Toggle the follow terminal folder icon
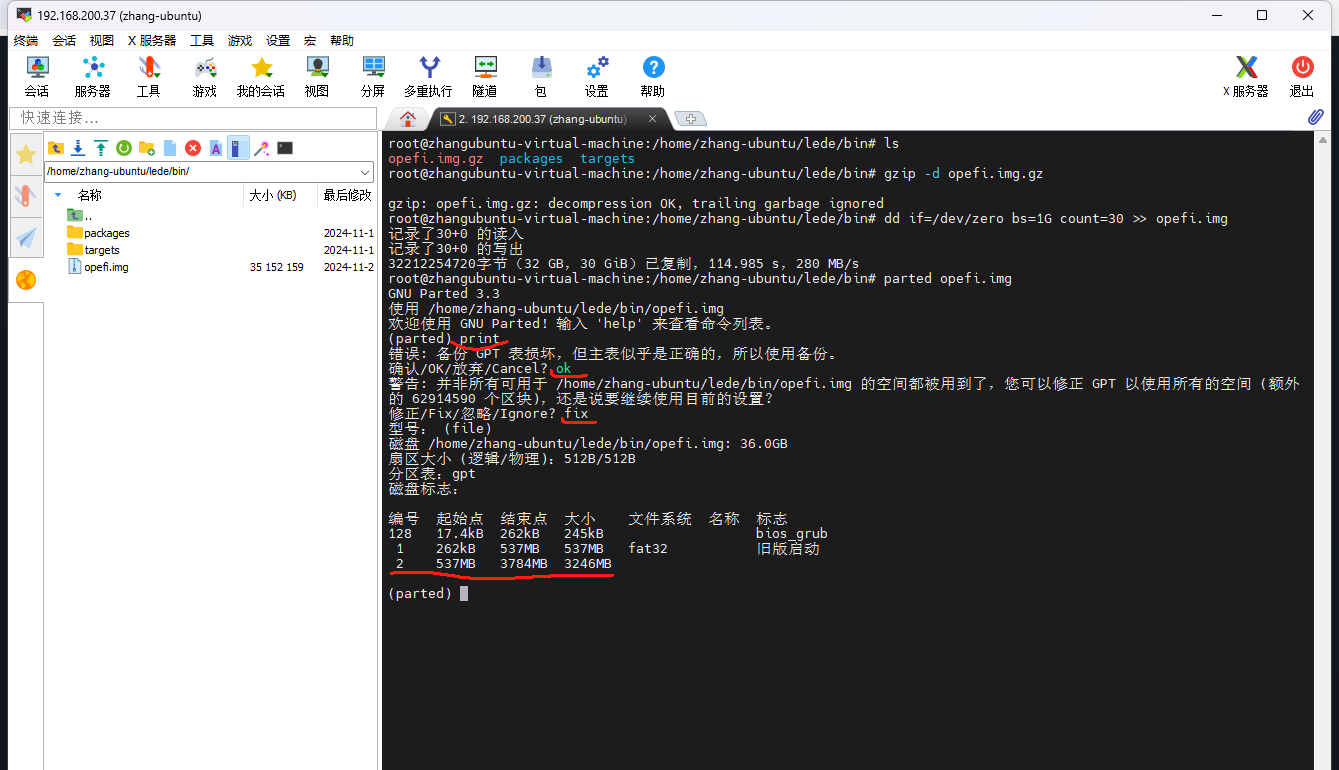This screenshot has width=1339, height=770. pos(238,148)
